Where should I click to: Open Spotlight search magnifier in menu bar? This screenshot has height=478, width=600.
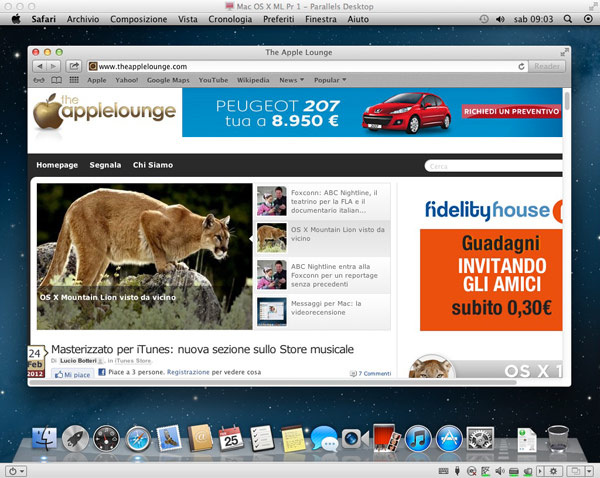(x=568, y=19)
